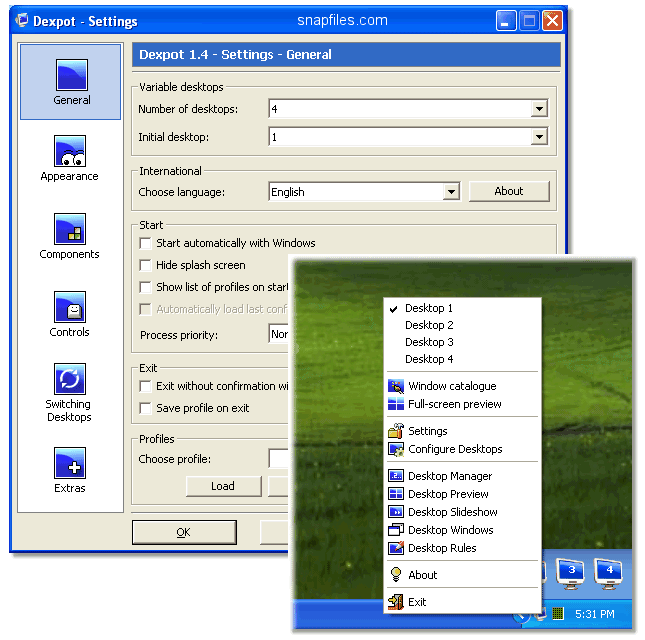Click the English language value field
This screenshot has width=645, height=640.
(356, 192)
